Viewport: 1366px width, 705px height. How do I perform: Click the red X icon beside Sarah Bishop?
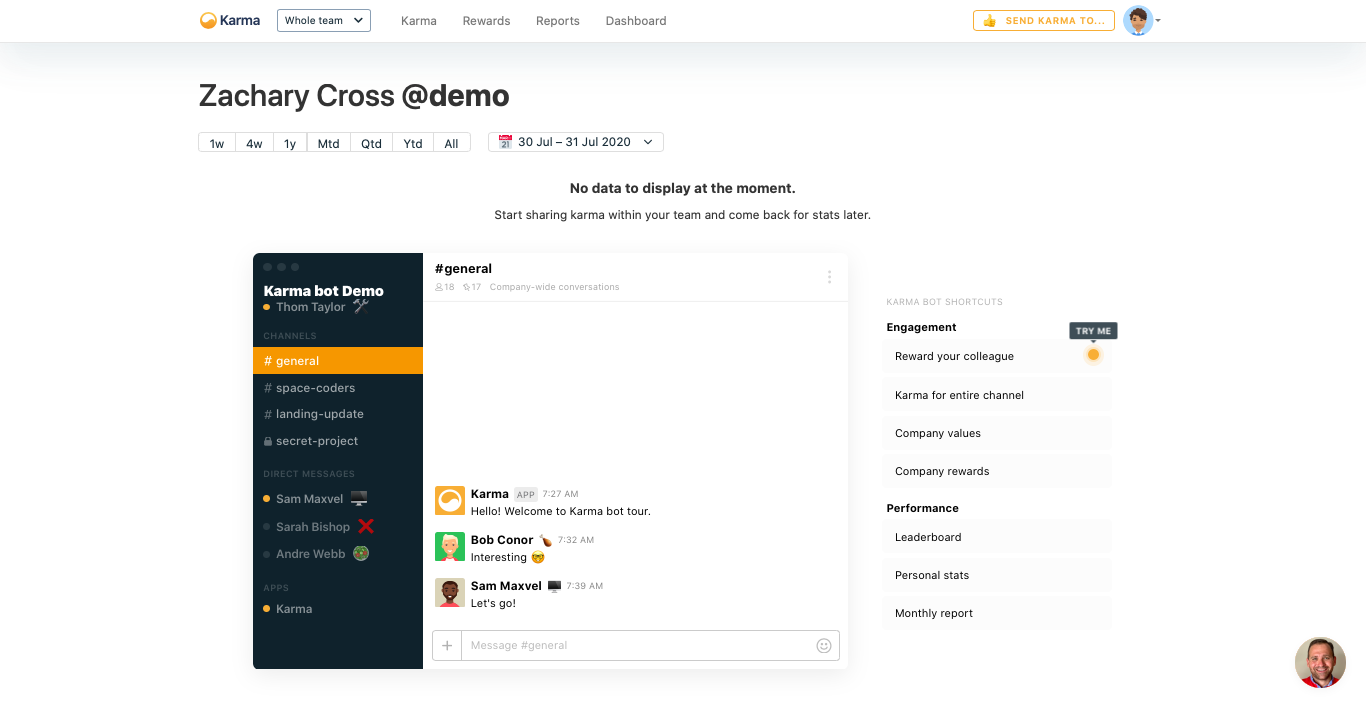pyautogui.click(x=366, y=526)
